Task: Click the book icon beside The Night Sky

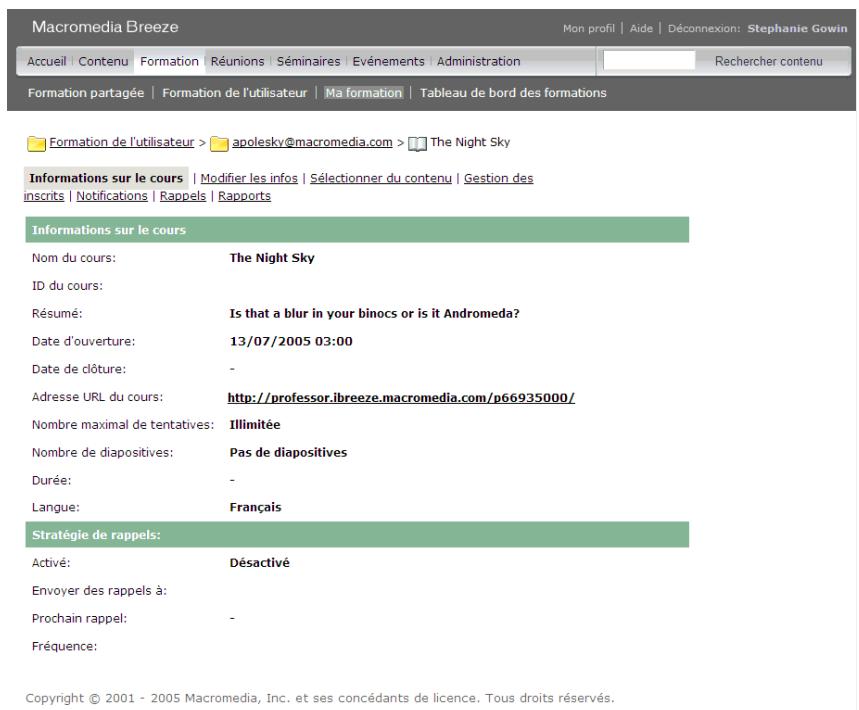Action: click(417, 144)
